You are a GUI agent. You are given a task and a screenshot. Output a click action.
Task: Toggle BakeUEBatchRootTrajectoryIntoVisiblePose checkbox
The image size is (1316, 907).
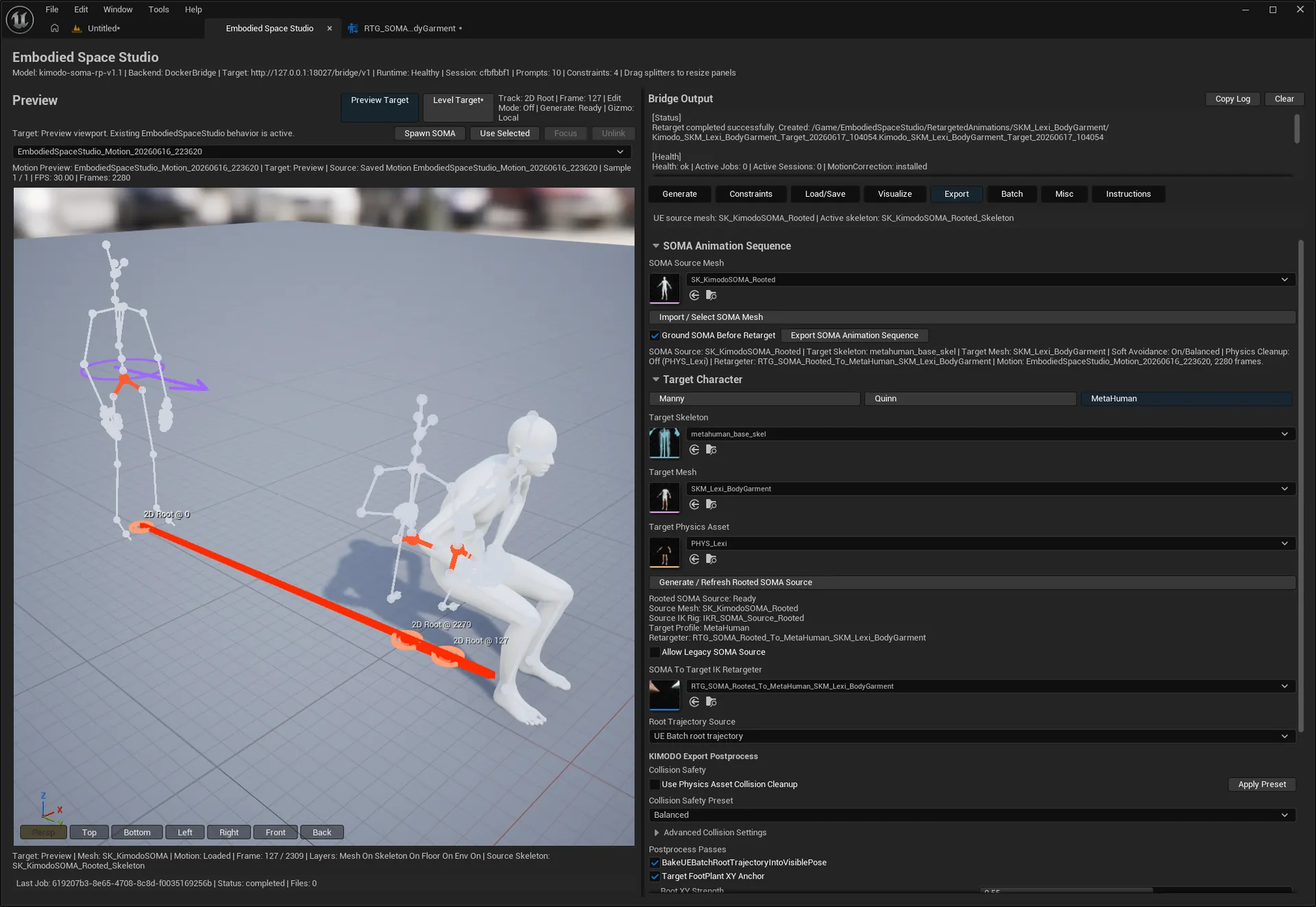(x=655, y=863)
